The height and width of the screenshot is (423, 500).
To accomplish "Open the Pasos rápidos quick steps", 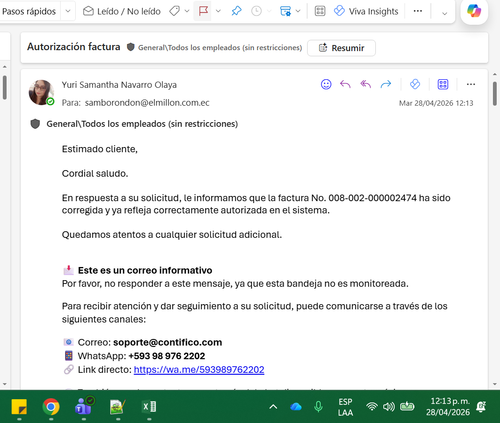I will click(29, 11).
